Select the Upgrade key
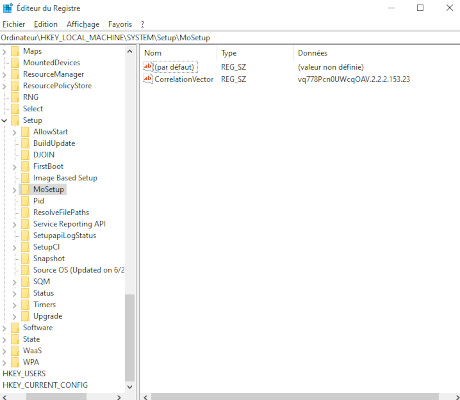Image resolution: width=460 pixels, height=400 pixels. pyautogui.click(x=48, y=316)
